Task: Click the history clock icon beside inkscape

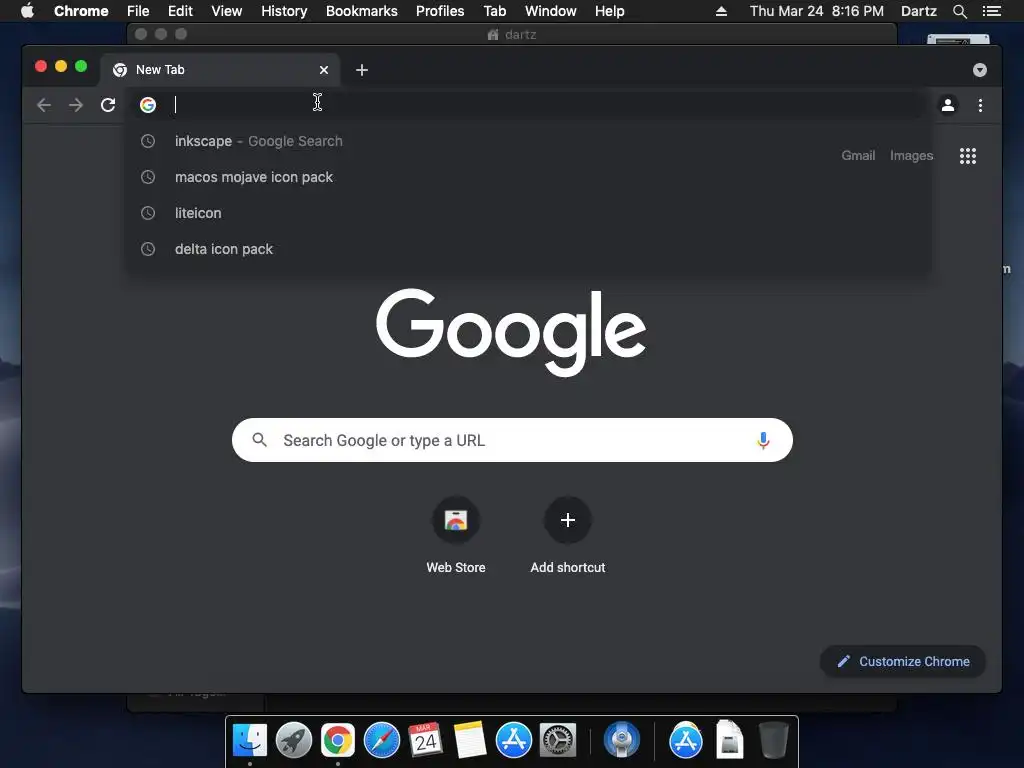Action: pyautogui.click(x=148, y=141)
